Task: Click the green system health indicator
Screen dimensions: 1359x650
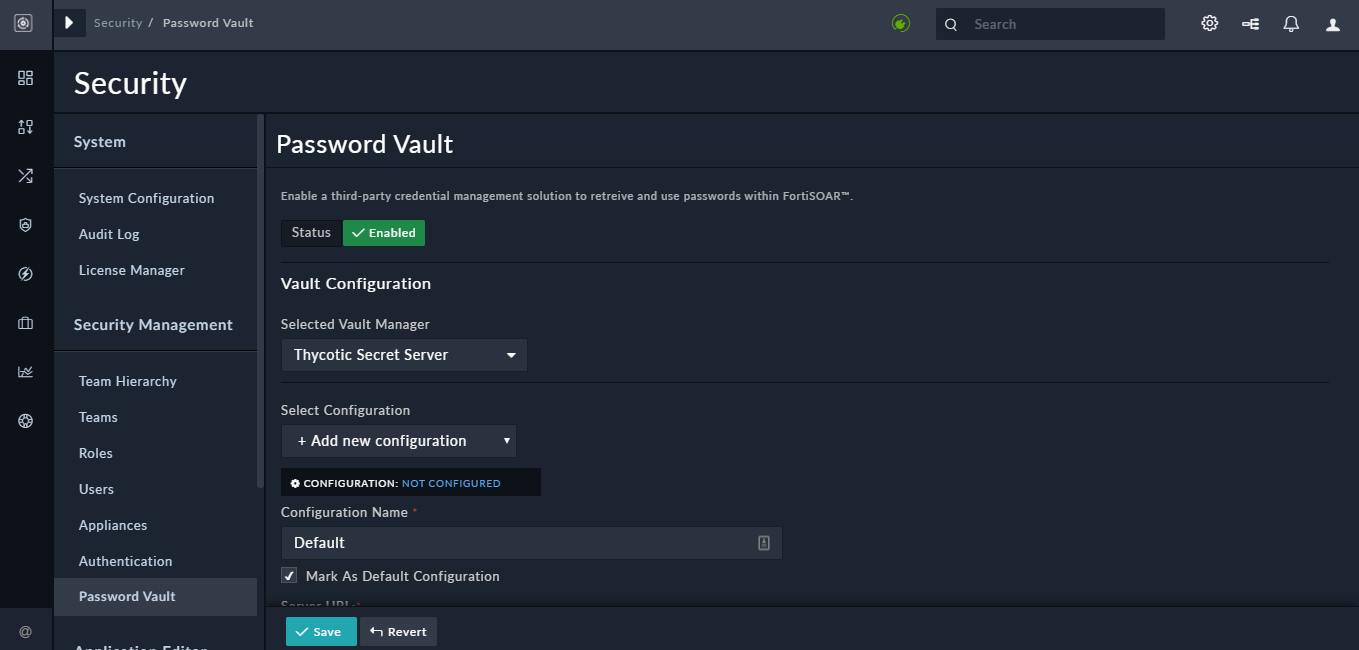Action: 900,23
